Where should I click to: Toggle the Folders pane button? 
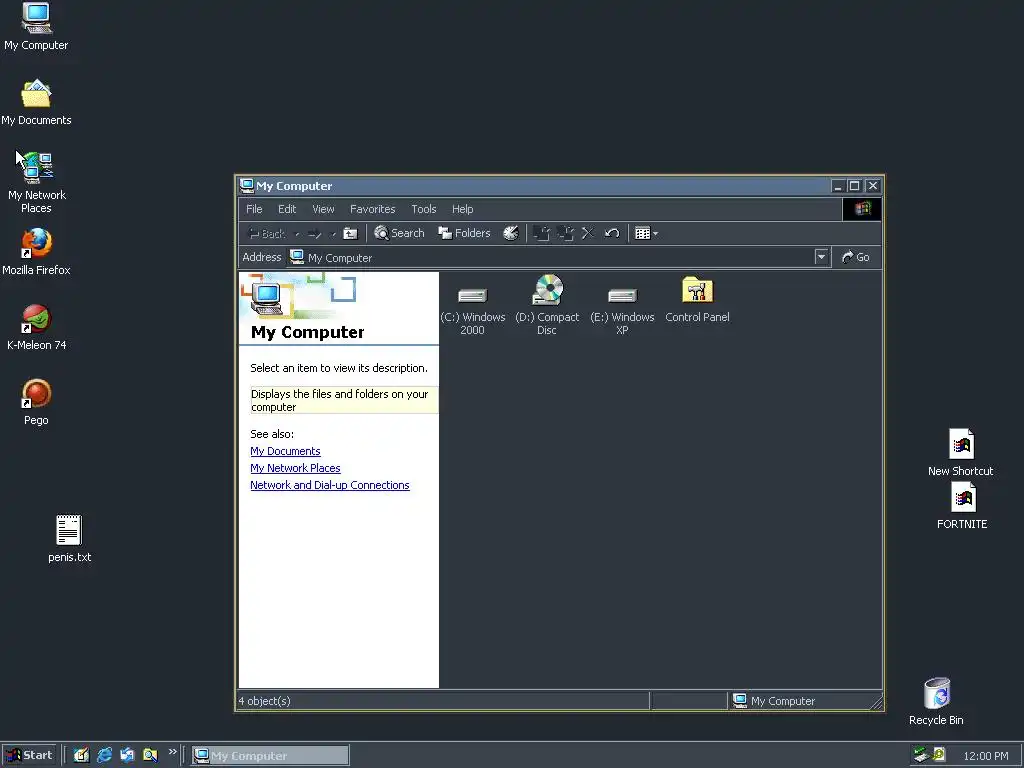click(x=464, y=233)
